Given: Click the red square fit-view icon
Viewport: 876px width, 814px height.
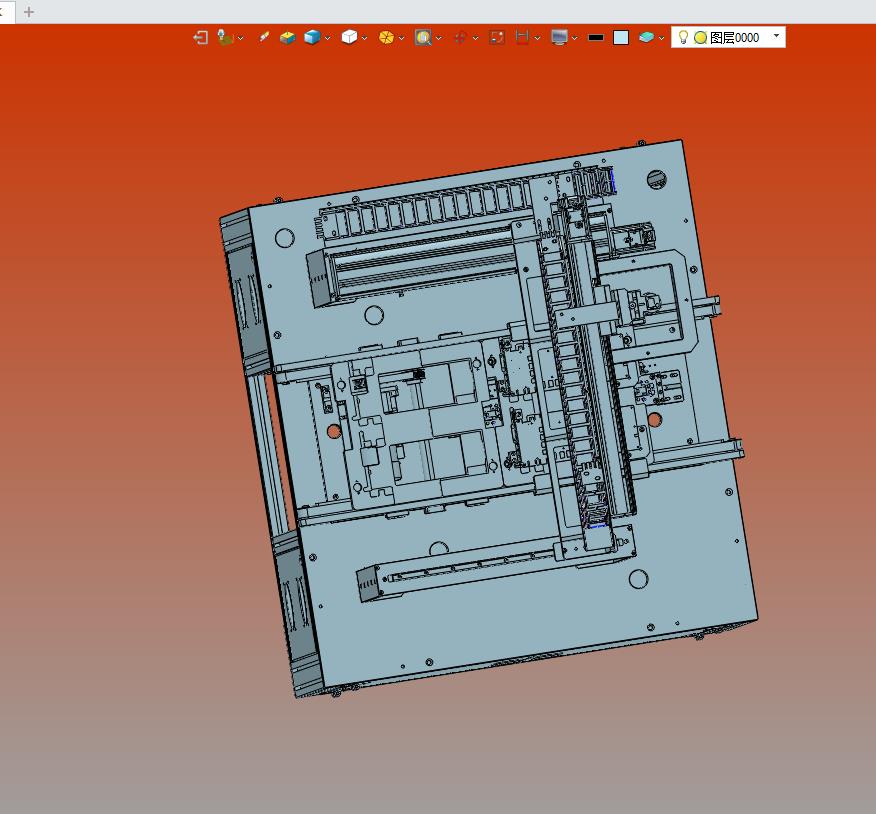Looking at the screenshot, I should tap(497, 37).
